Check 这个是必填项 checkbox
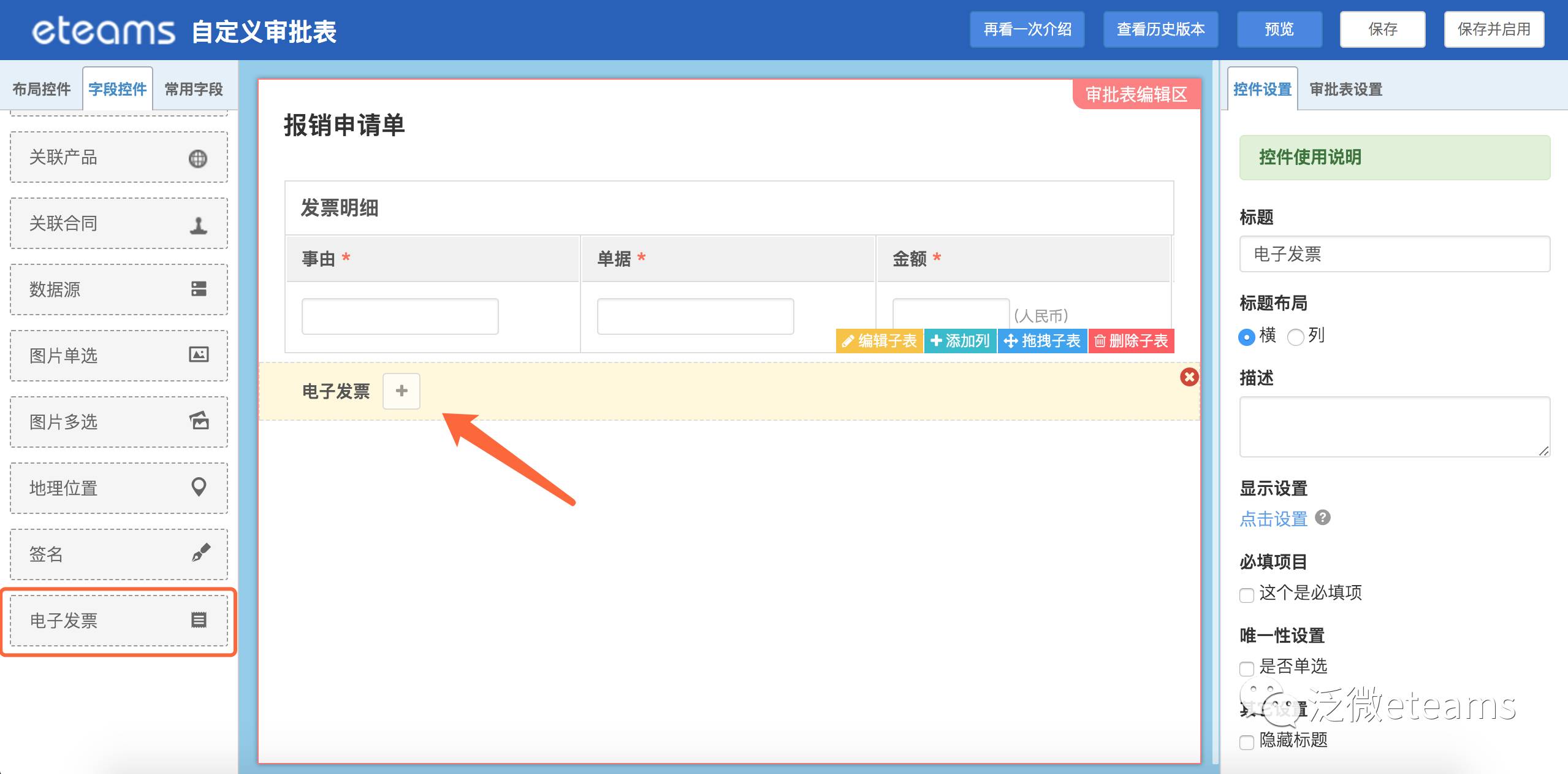Screen dimensions: 1568x774 (x=1246, y=595)
